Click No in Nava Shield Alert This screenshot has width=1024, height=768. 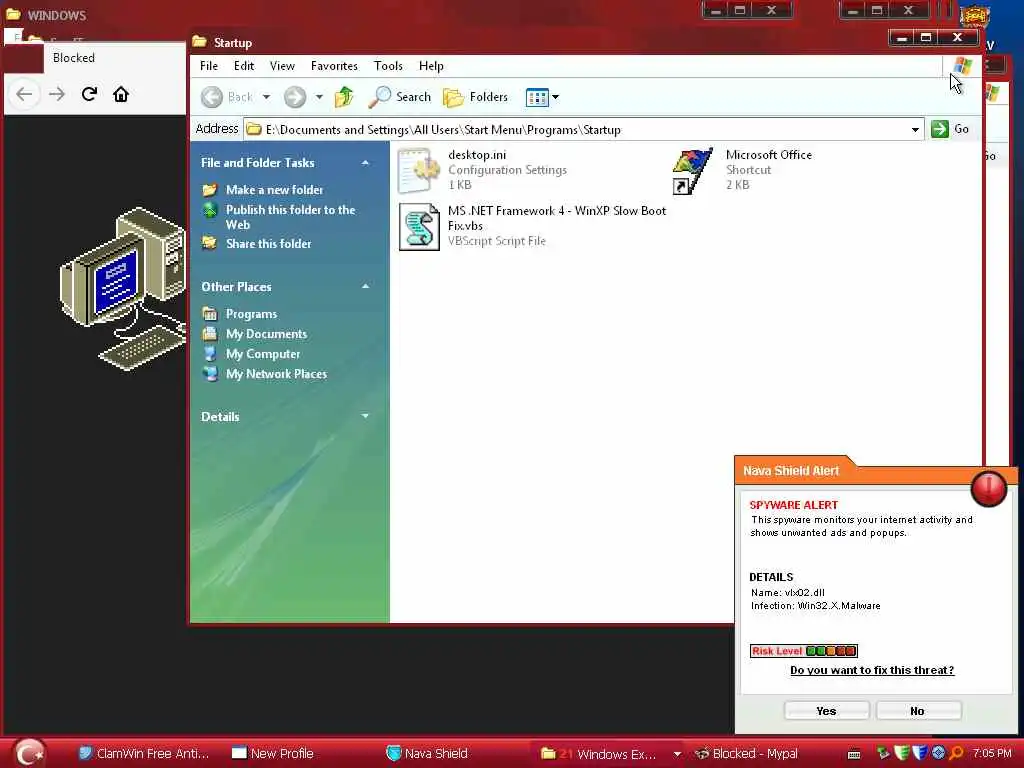click(x=918, y=711)
